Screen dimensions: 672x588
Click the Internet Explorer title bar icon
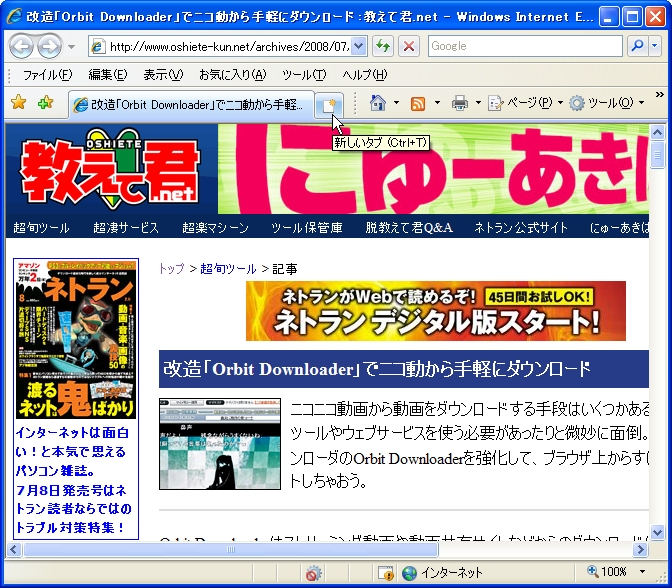point(14,17)
